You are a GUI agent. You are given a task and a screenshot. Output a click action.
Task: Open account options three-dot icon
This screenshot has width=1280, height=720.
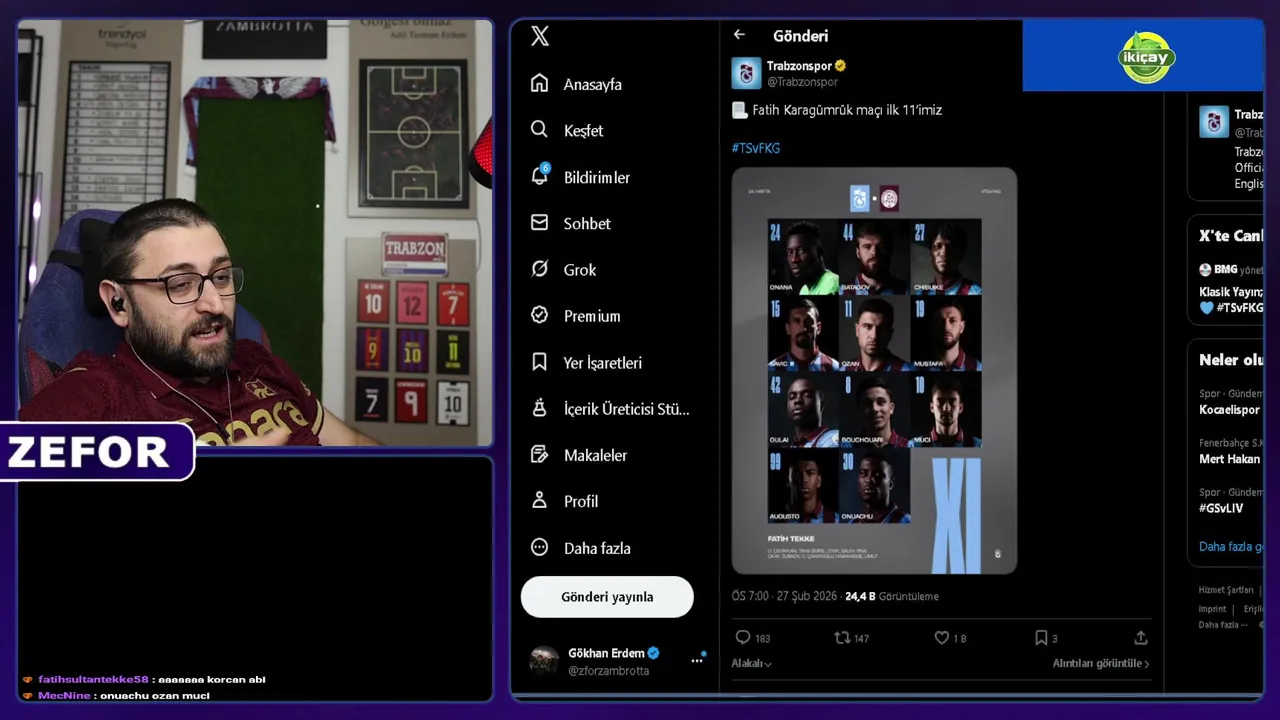(697, 660)
